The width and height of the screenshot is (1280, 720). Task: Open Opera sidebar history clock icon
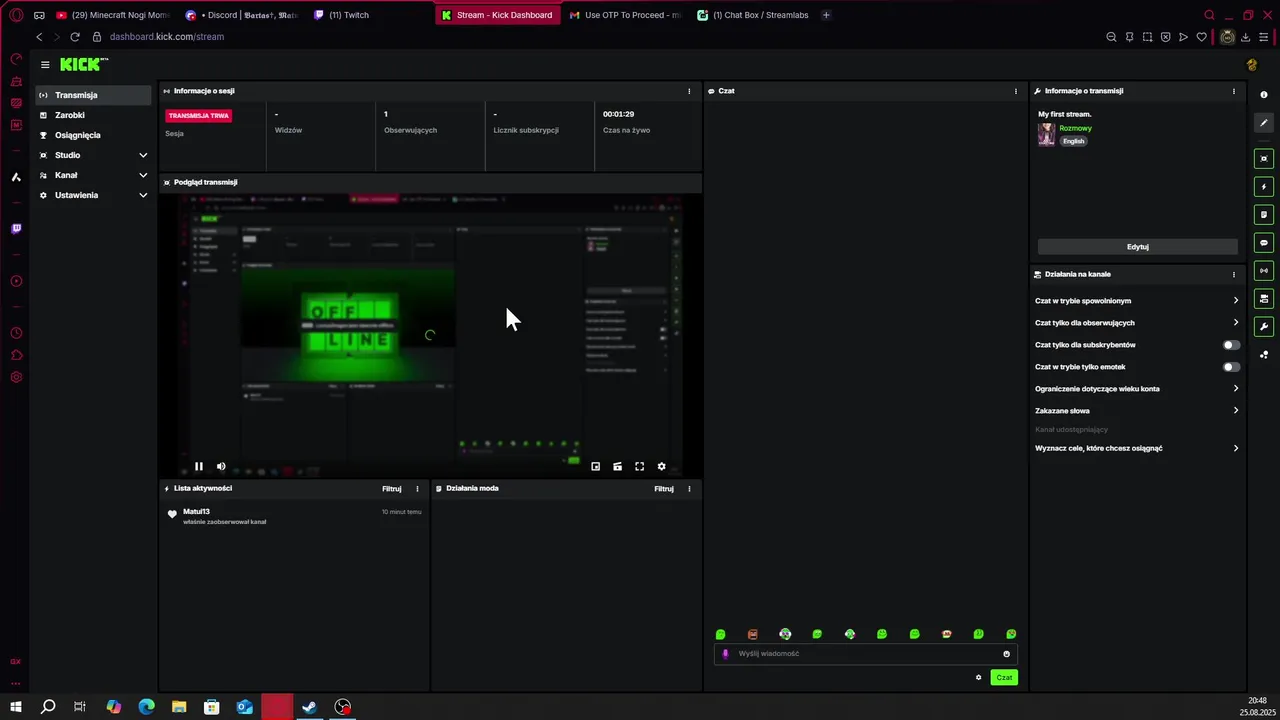coord(16,333)
